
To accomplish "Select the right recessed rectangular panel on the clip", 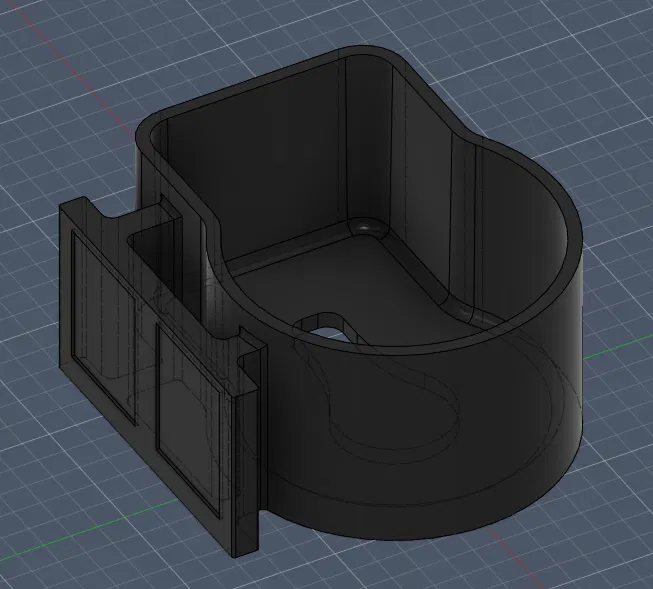I will pos(188,420).
